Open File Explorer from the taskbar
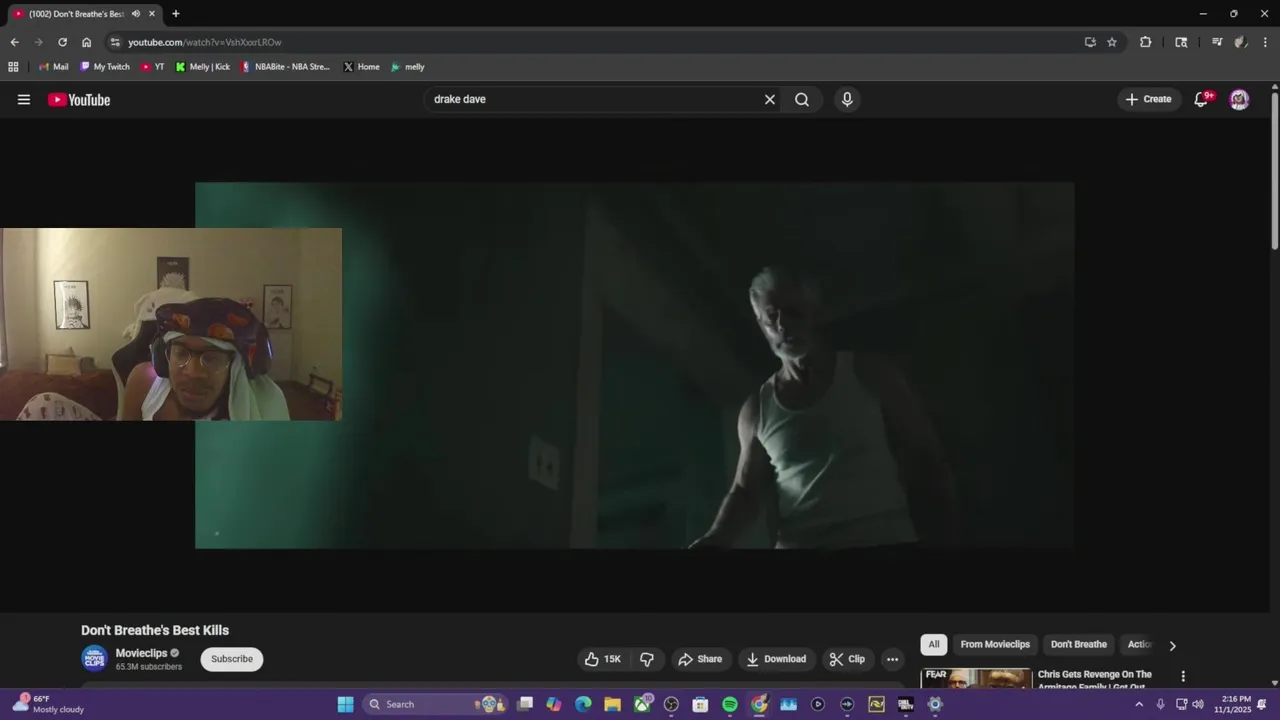Image resolution: width=1280 pixels, height=720 pixels. pos(612,704)
